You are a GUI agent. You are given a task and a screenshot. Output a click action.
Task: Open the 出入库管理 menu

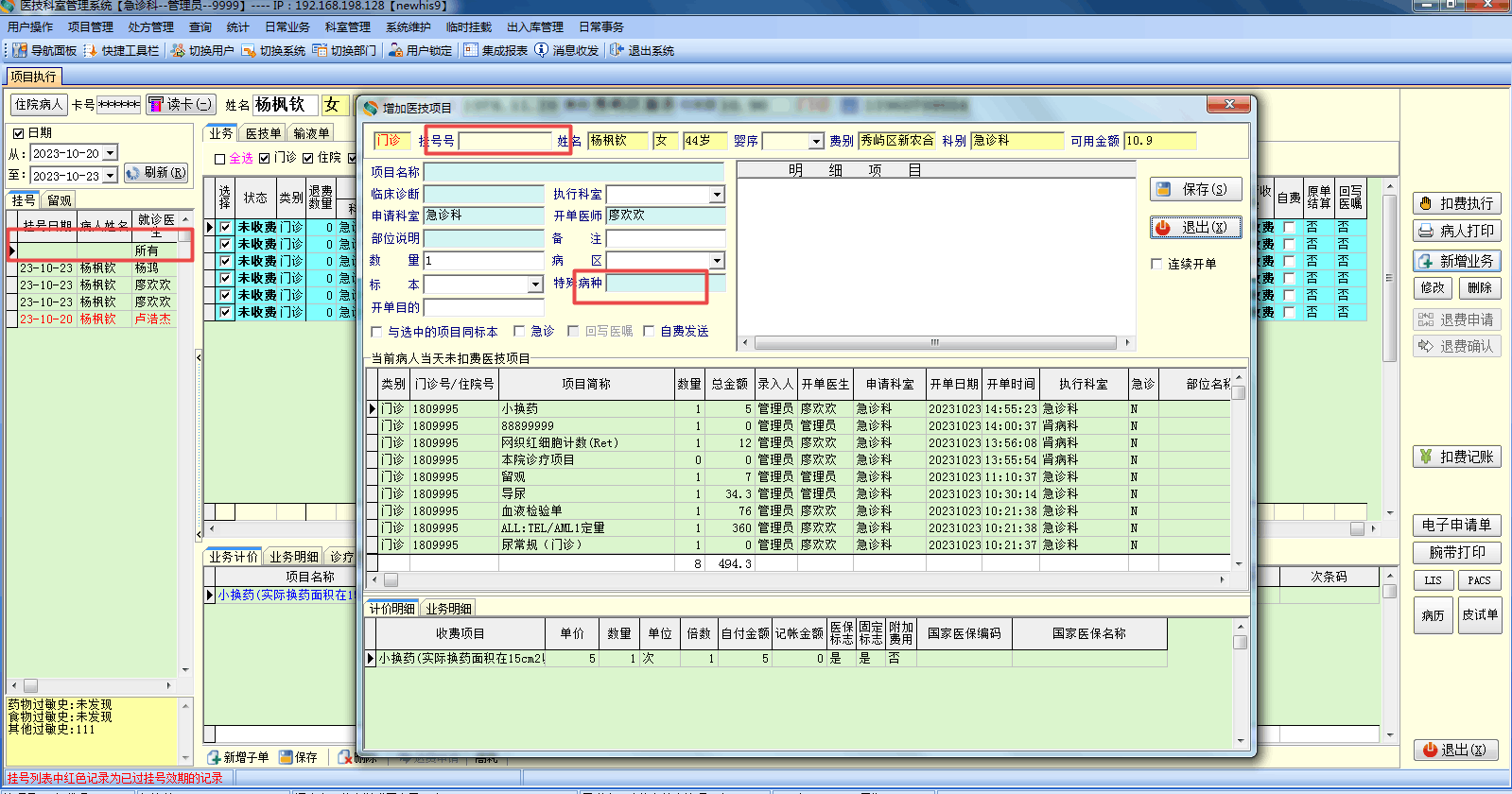(535, 27)
